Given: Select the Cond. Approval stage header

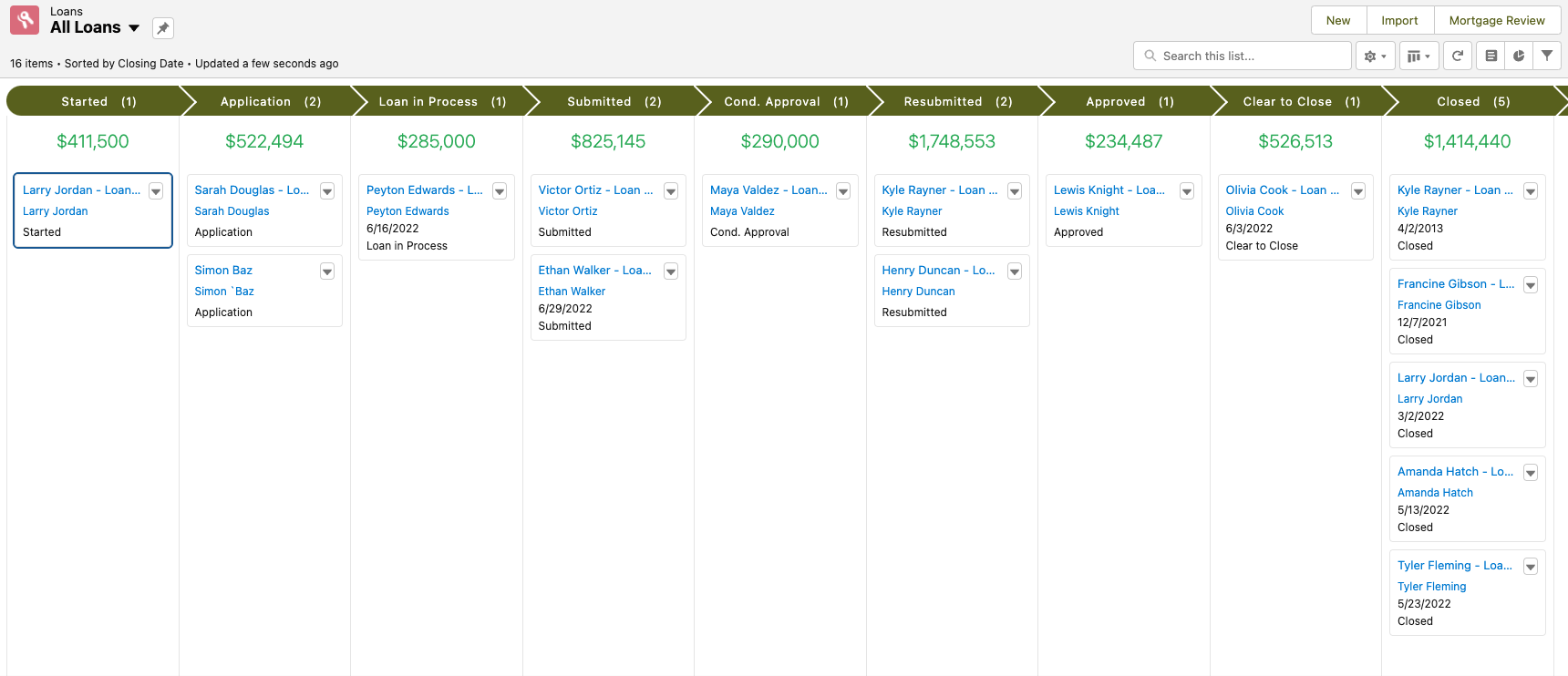Looking at the screenshot, I should [785, 101].
